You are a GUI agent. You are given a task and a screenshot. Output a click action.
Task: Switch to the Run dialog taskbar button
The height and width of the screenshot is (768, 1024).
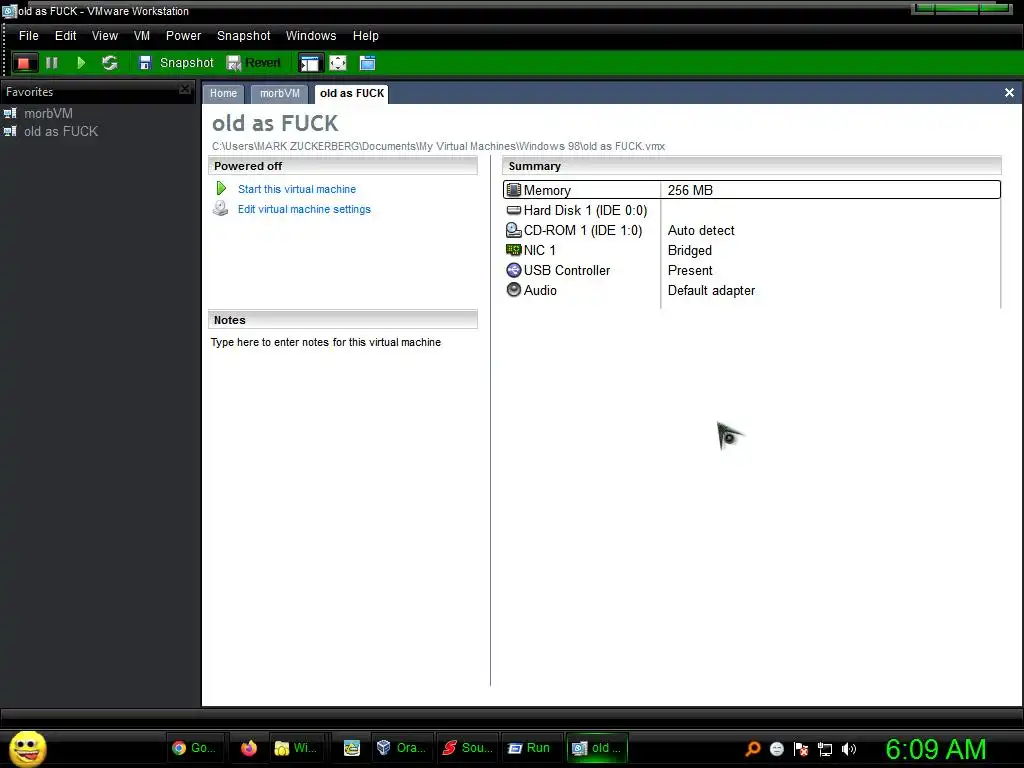pyautogui.click(x=530, y=748)
